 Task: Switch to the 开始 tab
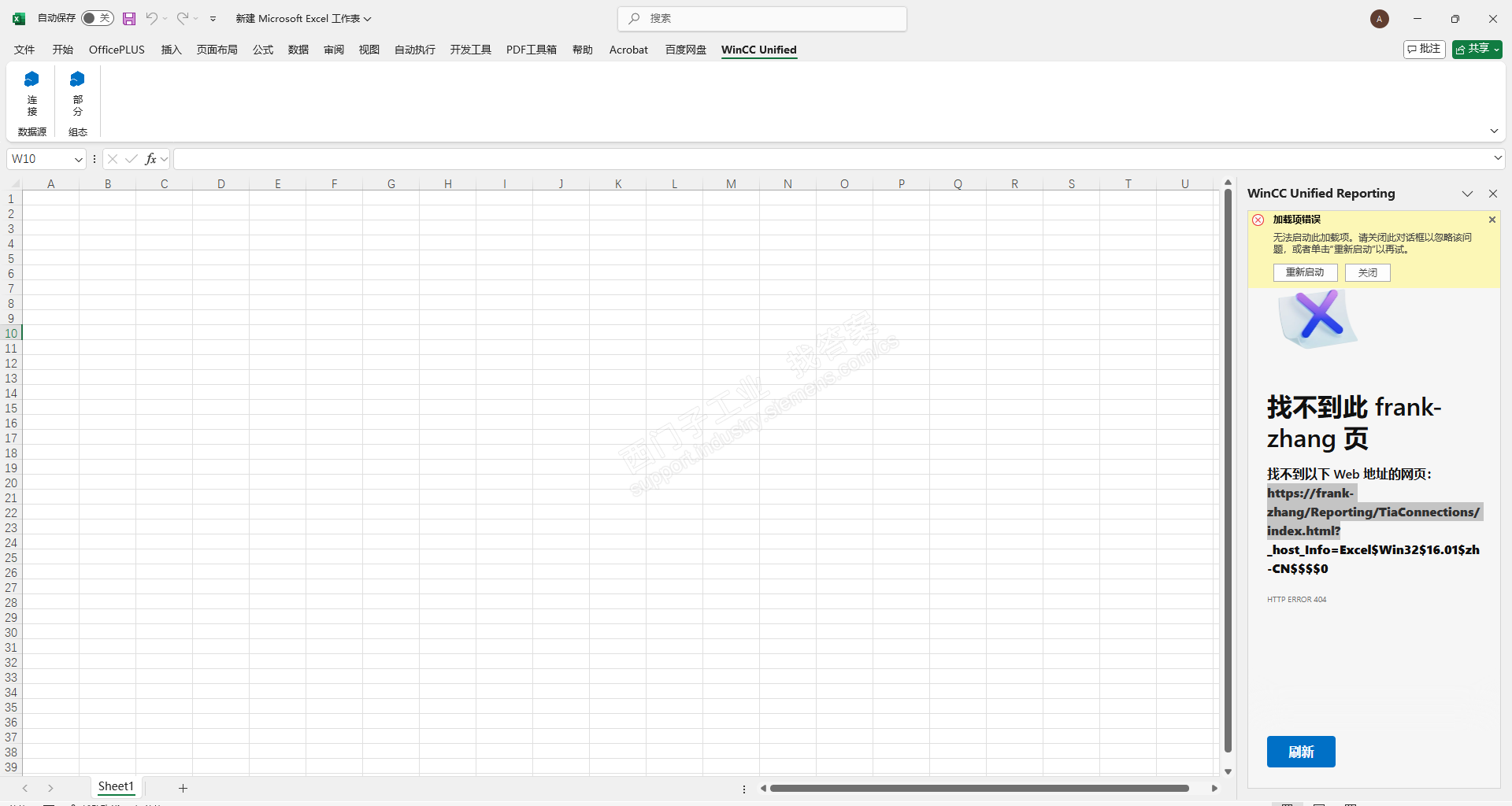pyautogui.click(x=63, y=50)
